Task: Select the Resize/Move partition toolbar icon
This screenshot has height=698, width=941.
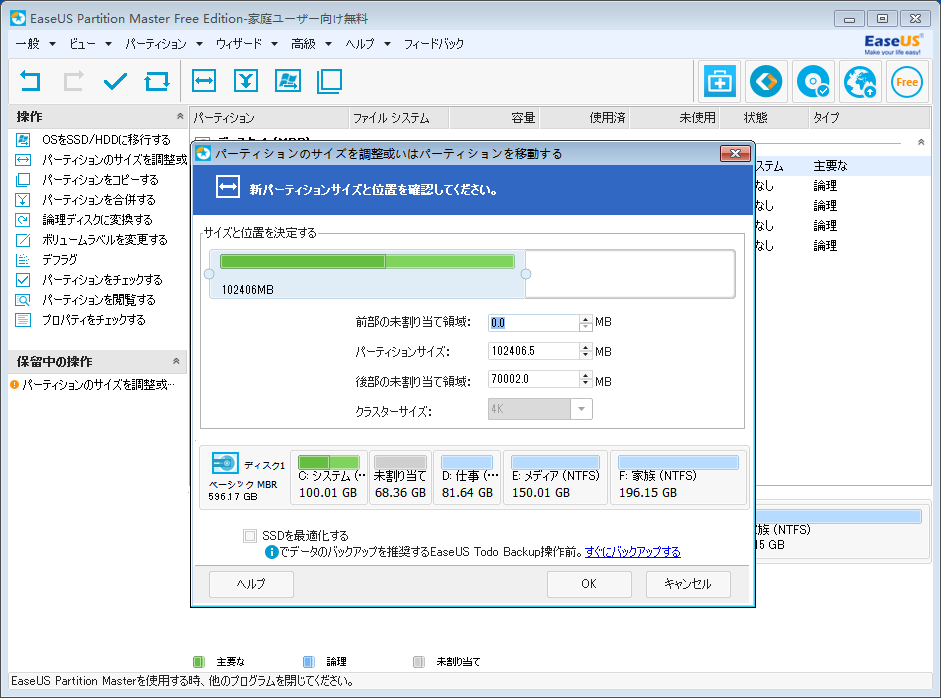Action: pos(204,80)
